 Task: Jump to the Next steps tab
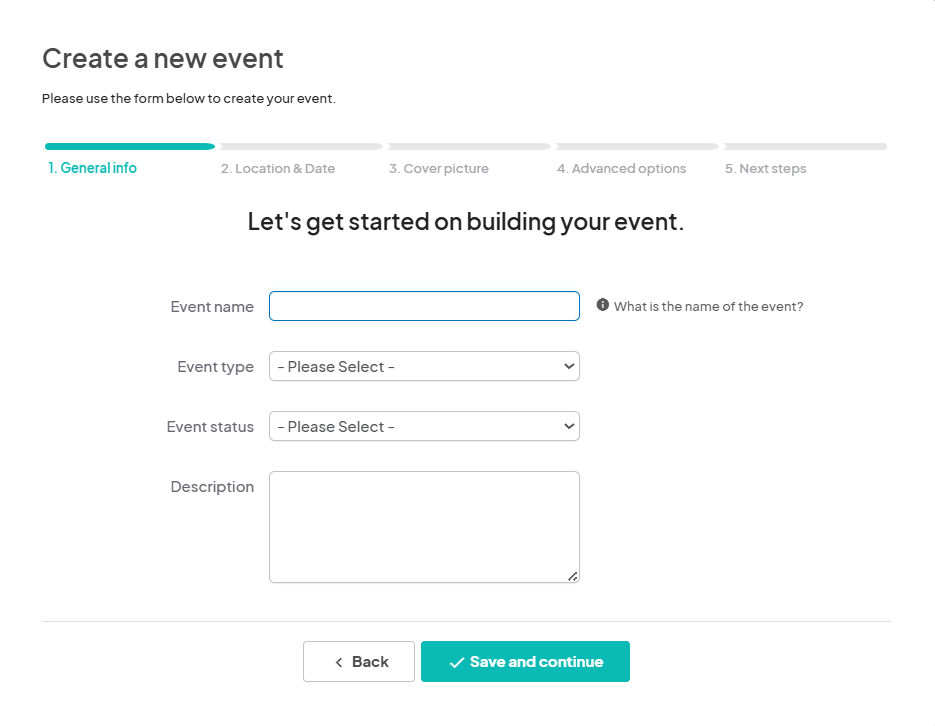[766, 169]
